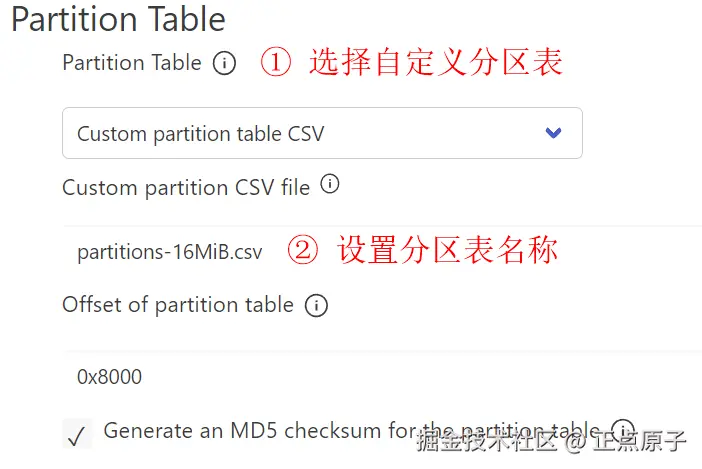Click the red text '设置分区表名称'
Screen dimensions: 702x469
447,250
